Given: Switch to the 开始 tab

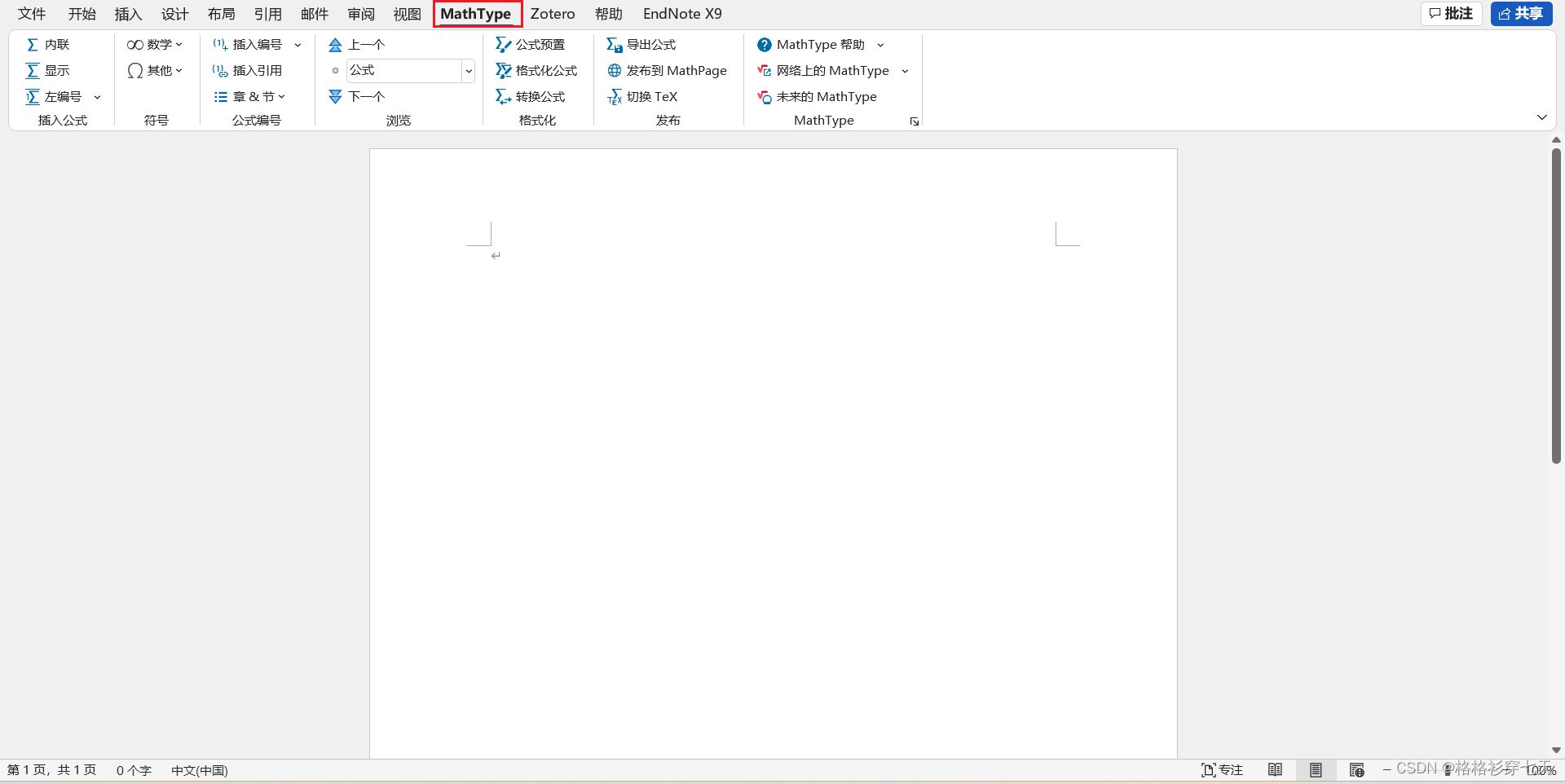Looking at the screenshot, I should pos(82,14).
